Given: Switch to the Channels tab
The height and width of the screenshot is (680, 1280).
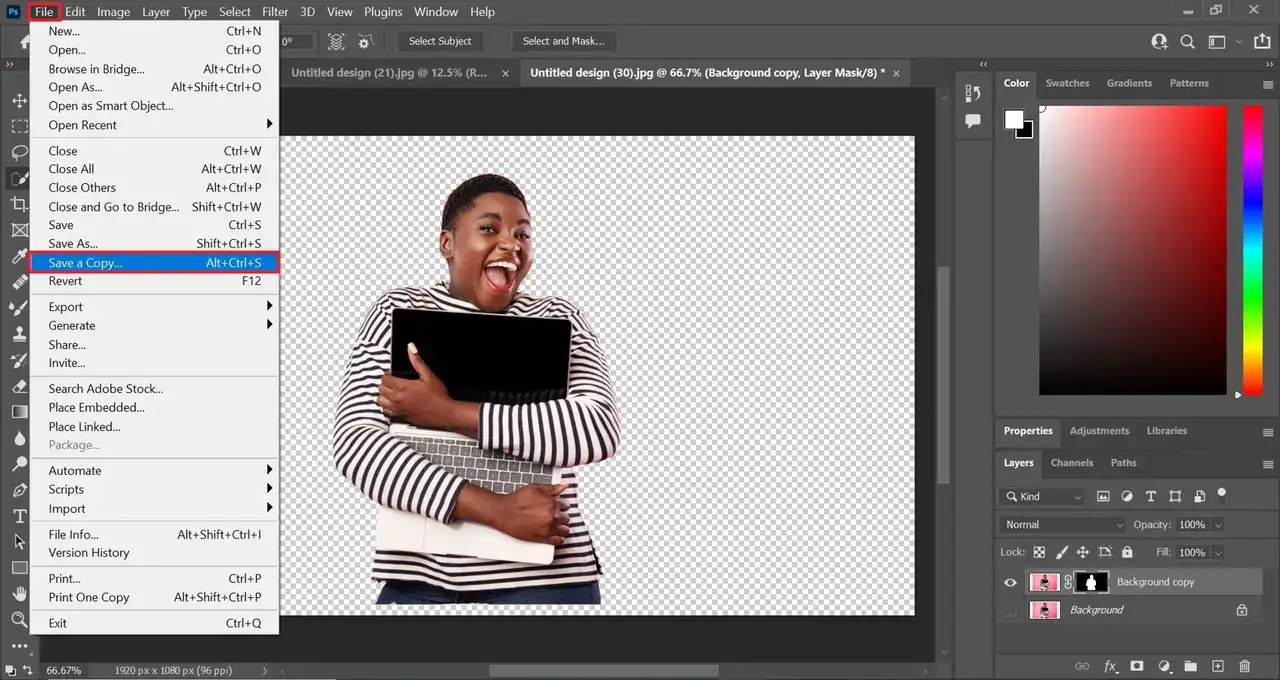Looking at the screenshot, I should [x=1071, y=463].
